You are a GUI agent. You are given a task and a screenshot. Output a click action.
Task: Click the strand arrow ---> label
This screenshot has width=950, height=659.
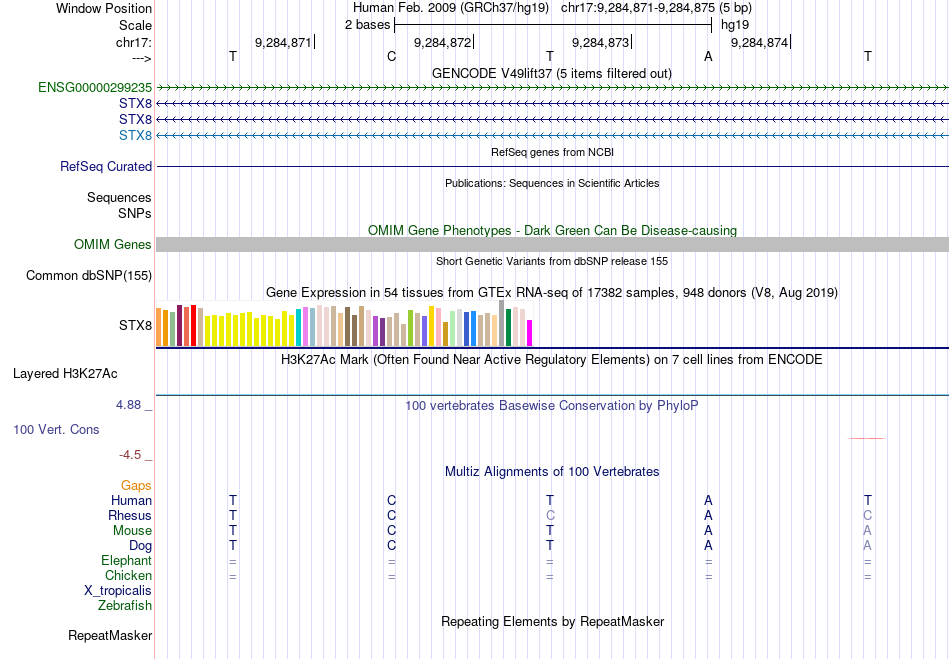click(x=142, y=59)
